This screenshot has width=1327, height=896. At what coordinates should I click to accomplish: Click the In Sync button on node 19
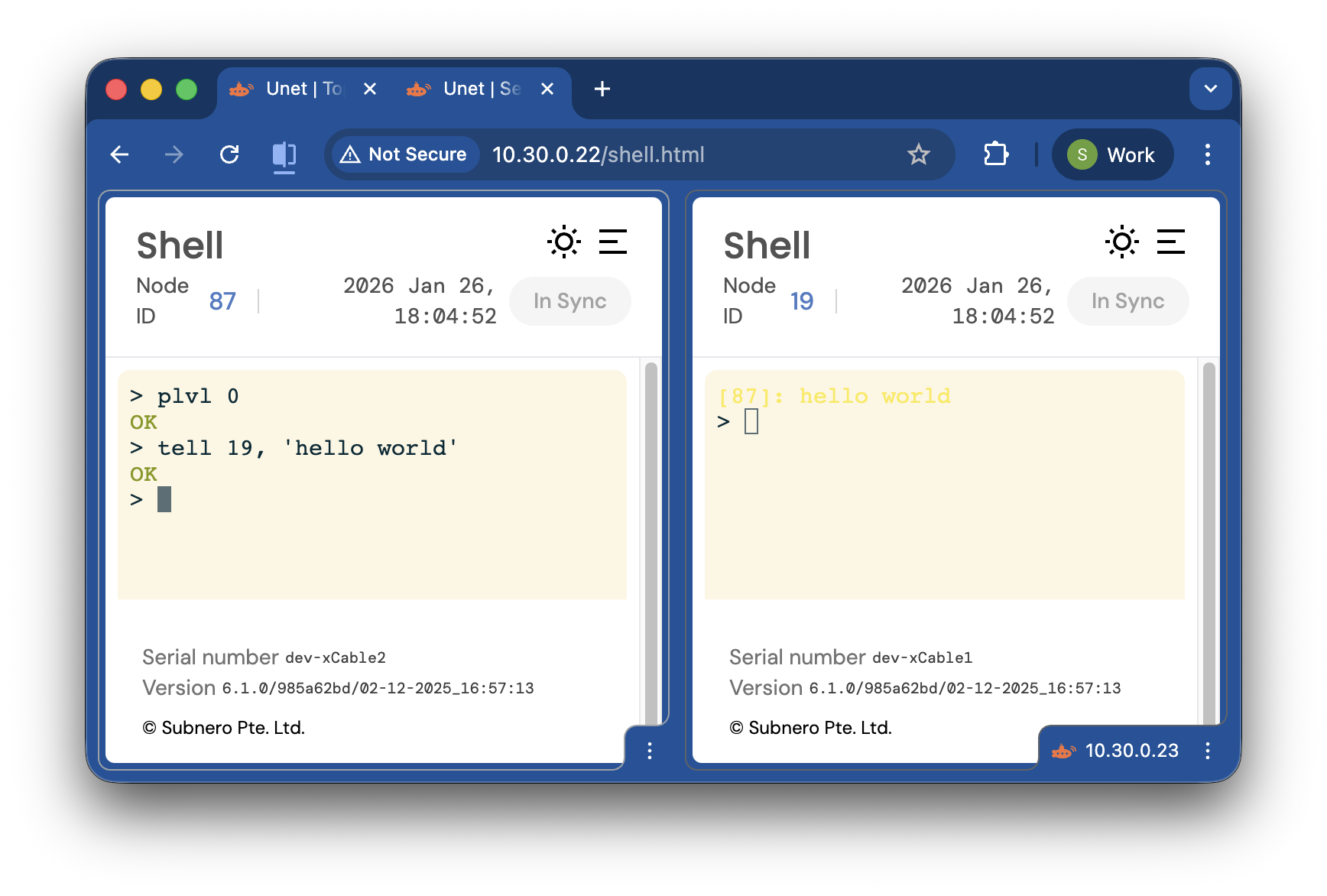coord(1127,301)
